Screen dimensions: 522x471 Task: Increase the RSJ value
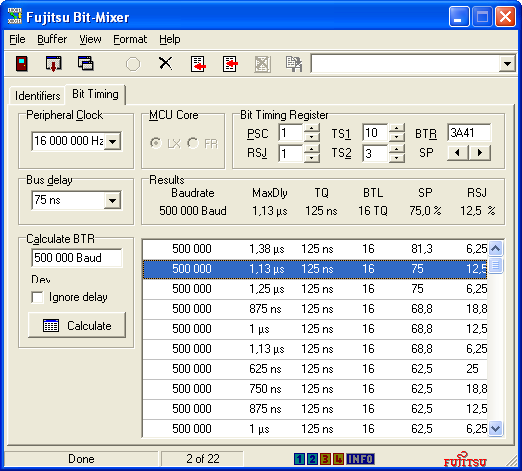[x=312, y=149]
